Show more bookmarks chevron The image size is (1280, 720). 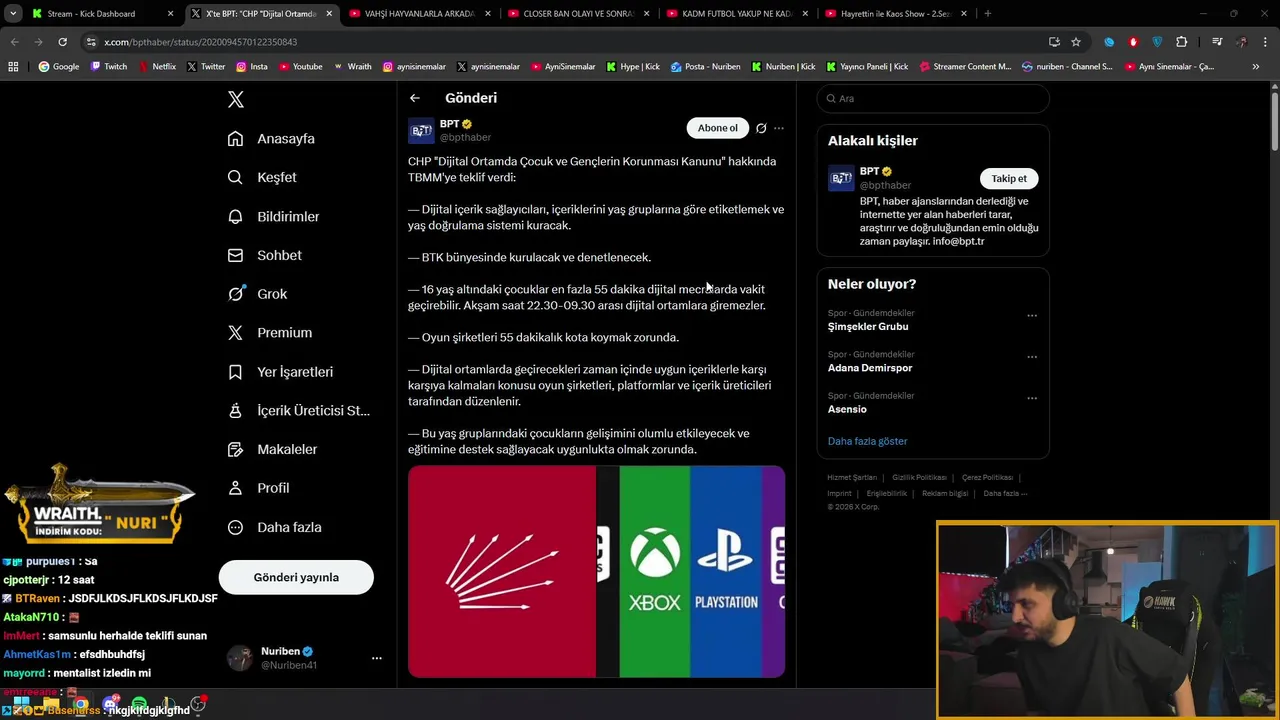(1256, 66)
